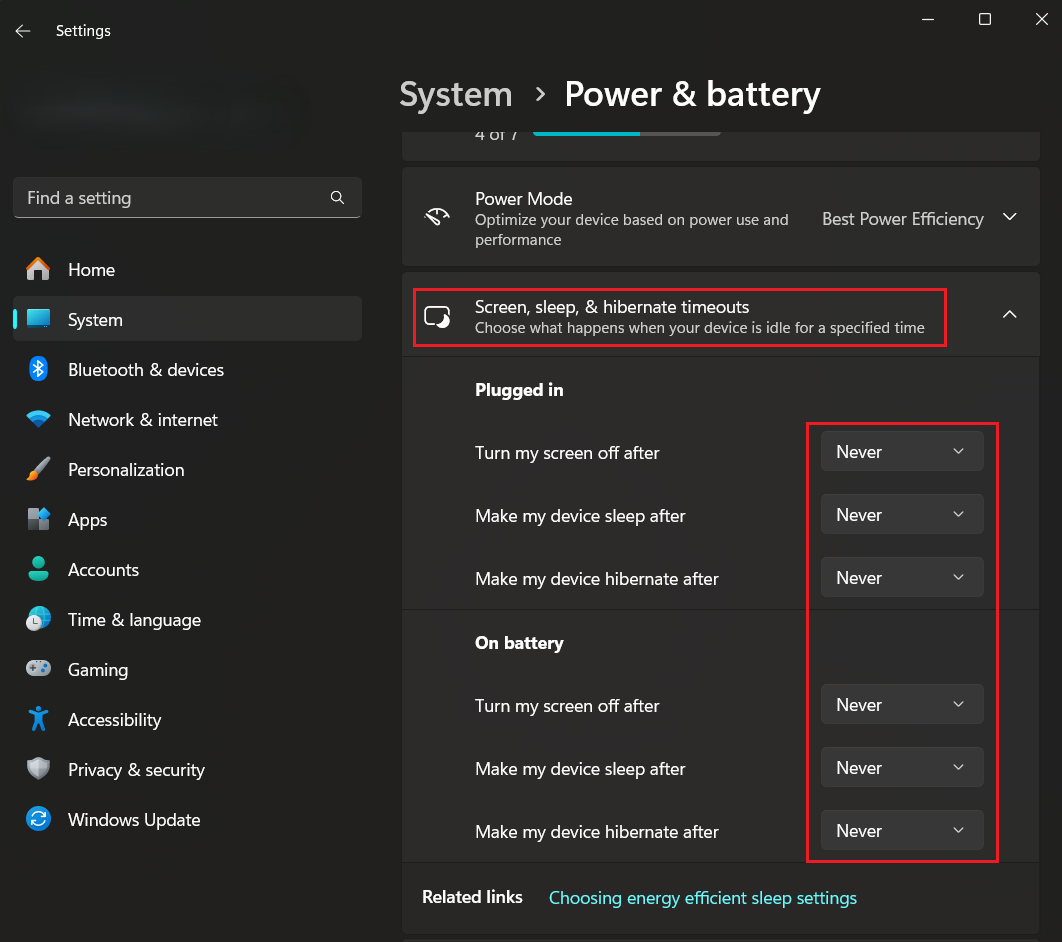Click the Accessibility figure icon
The height and width of the screenshot is (942, 1062).
click(x=39, y=720)
